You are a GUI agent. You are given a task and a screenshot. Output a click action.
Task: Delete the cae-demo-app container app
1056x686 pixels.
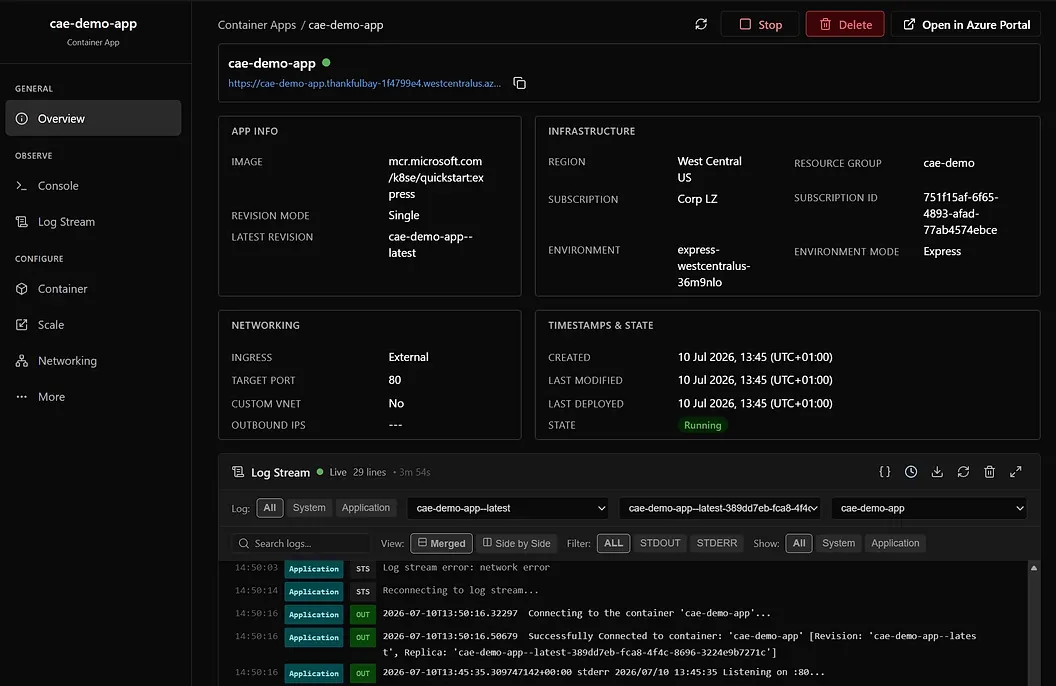pos(845,24)
